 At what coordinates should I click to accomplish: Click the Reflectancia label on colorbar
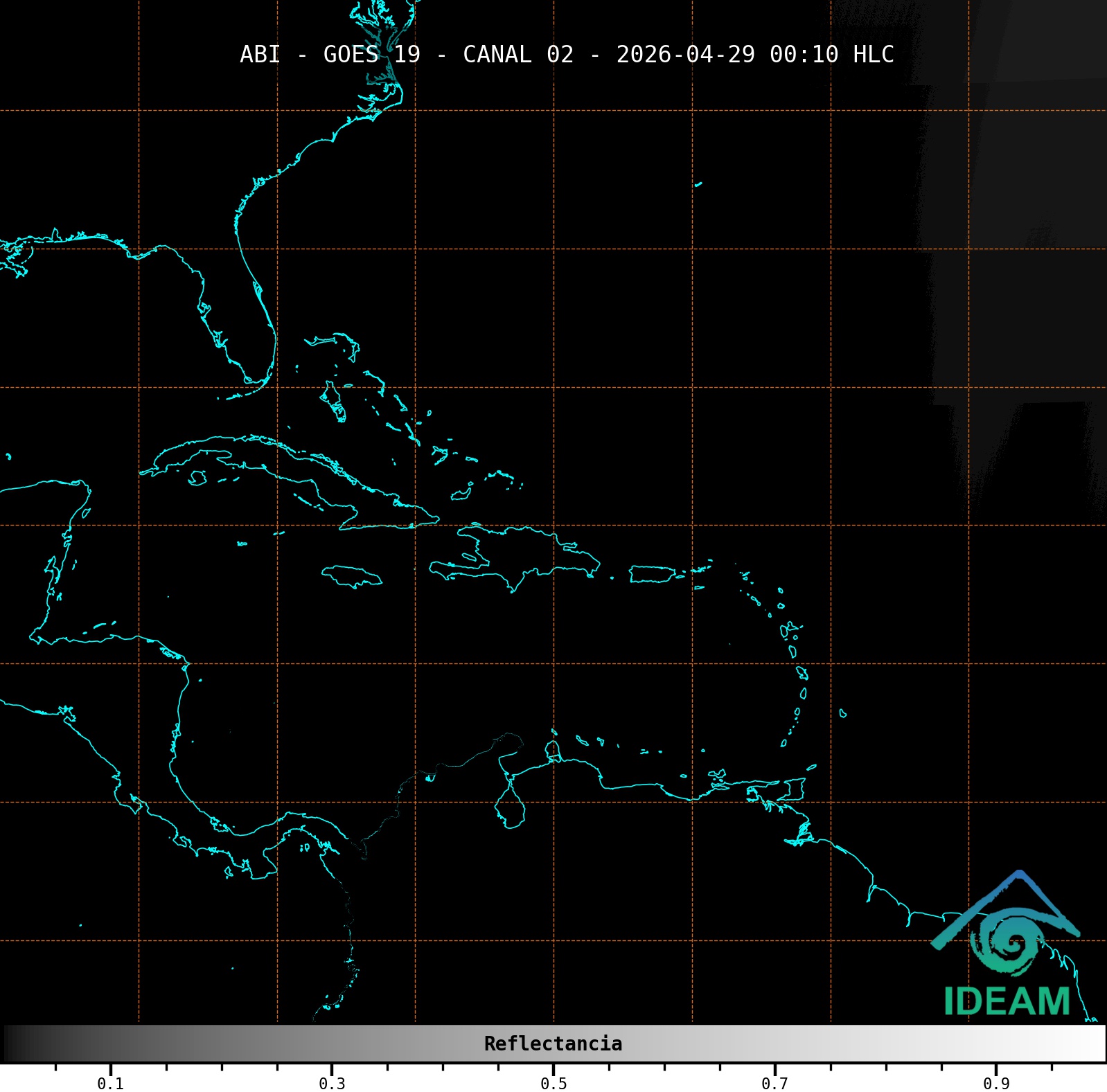click(553, 1044)
